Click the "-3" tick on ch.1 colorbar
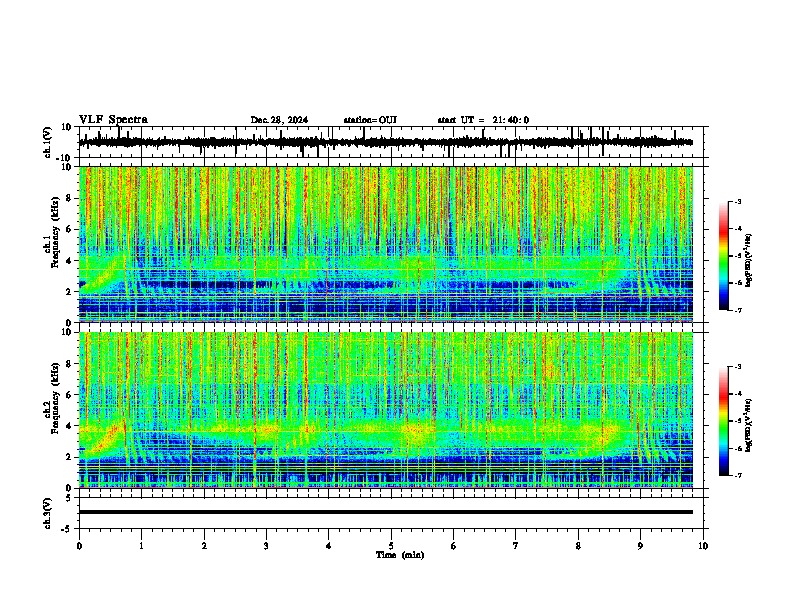Image resolution: width=792 pixels, height=612 pixels. [738, 201]
